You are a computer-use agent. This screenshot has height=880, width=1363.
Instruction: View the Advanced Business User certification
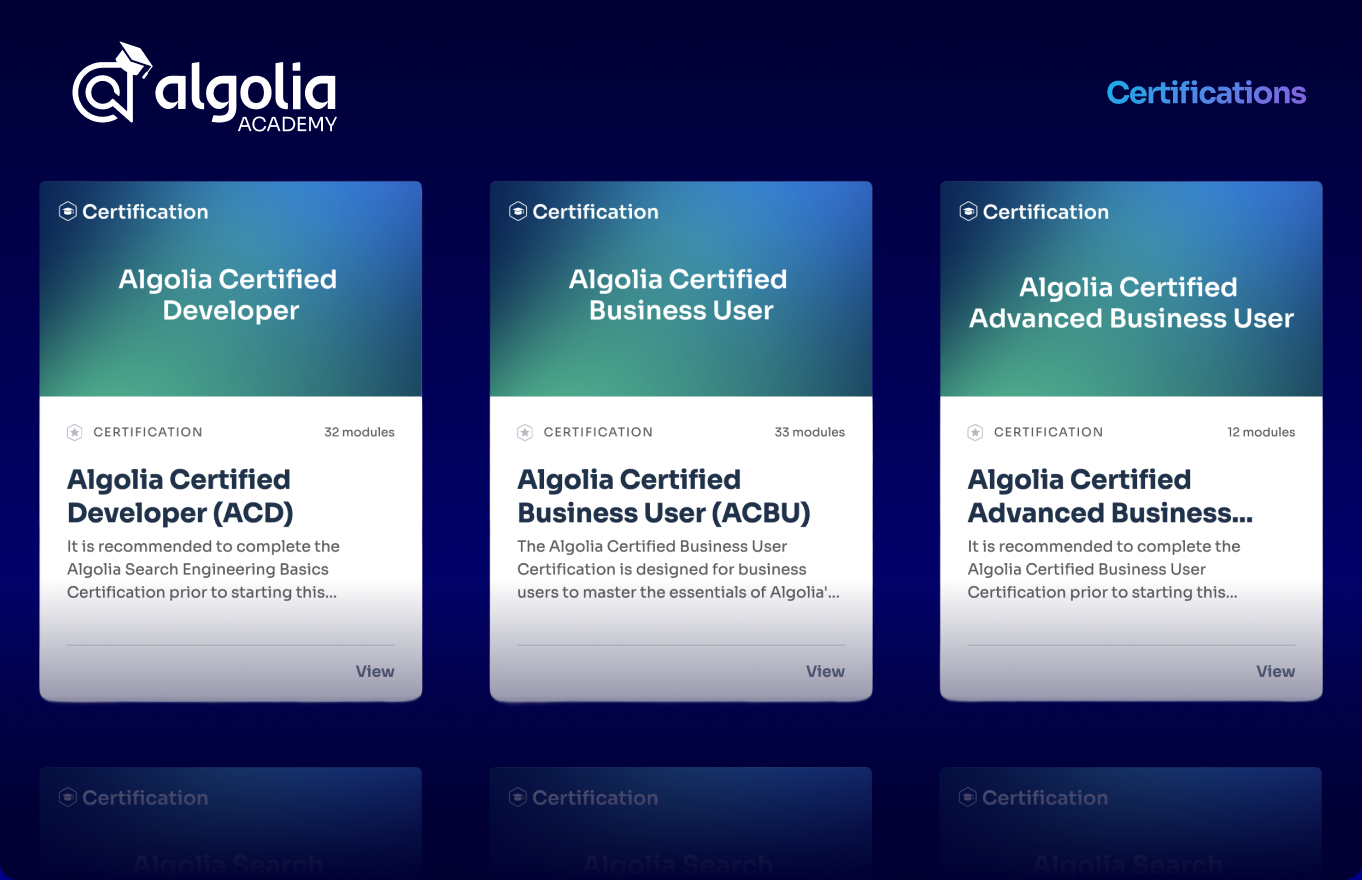click(x=1275, y=671)
